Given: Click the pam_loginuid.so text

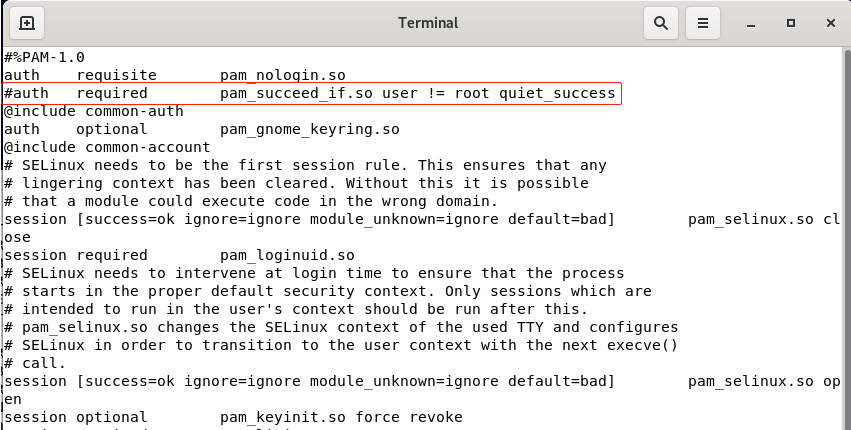Looking at the screenshot, I should pos(287,255).
